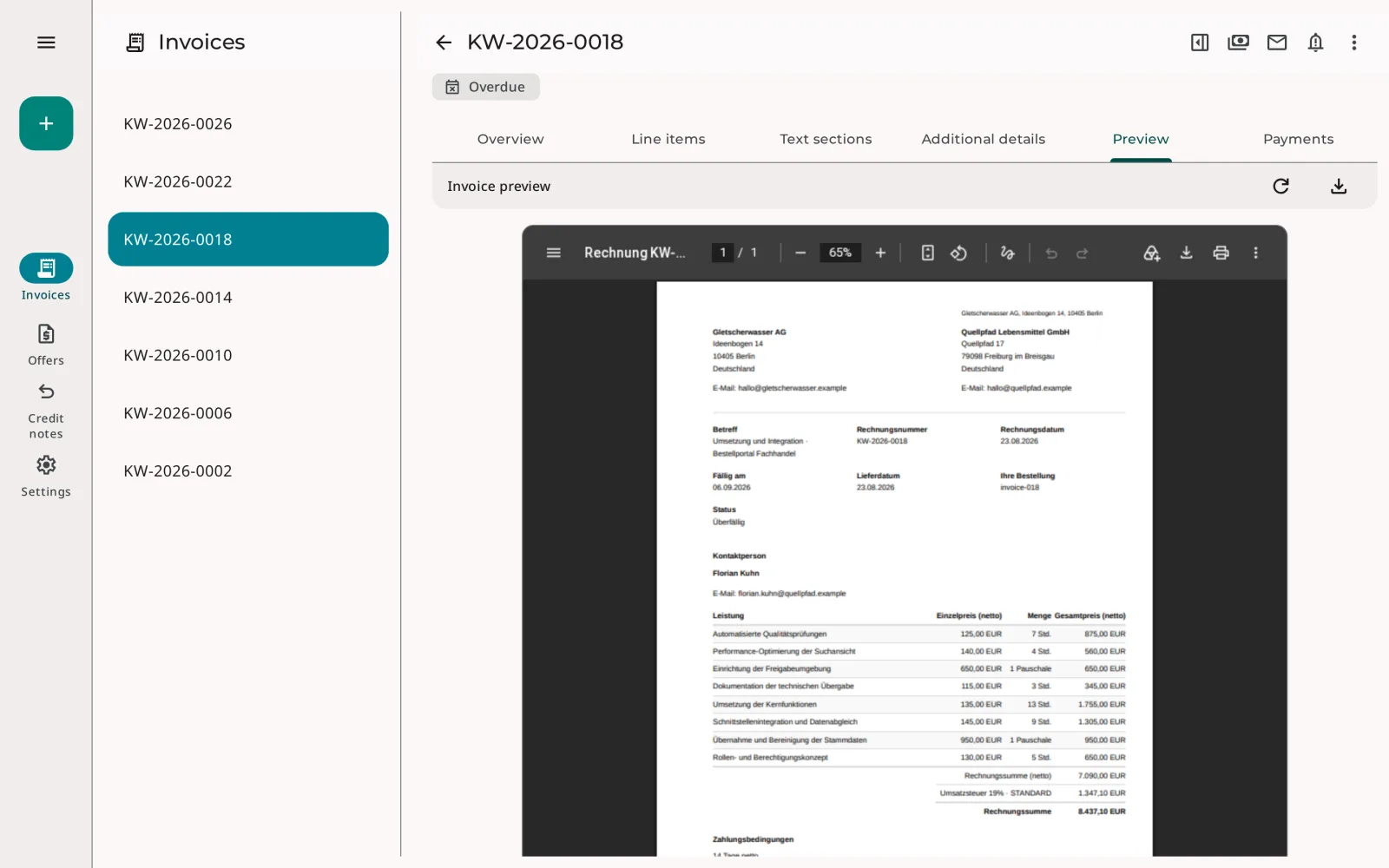Image resolution: width=1389 pixels, height=868 pixels.
Task: Click the Overdue status chip
Action: [486, 87]
